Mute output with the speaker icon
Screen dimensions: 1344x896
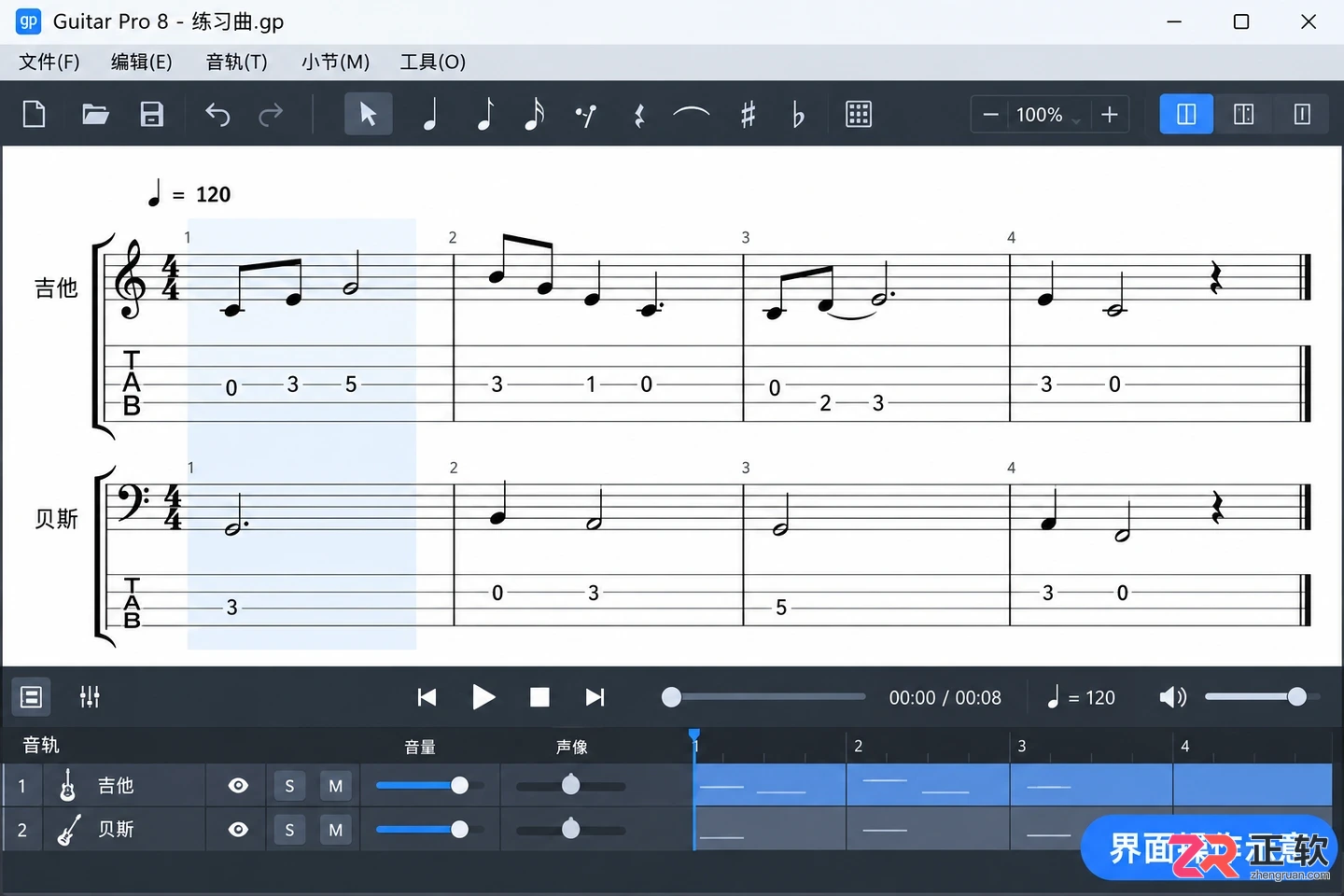[1172, 697]
